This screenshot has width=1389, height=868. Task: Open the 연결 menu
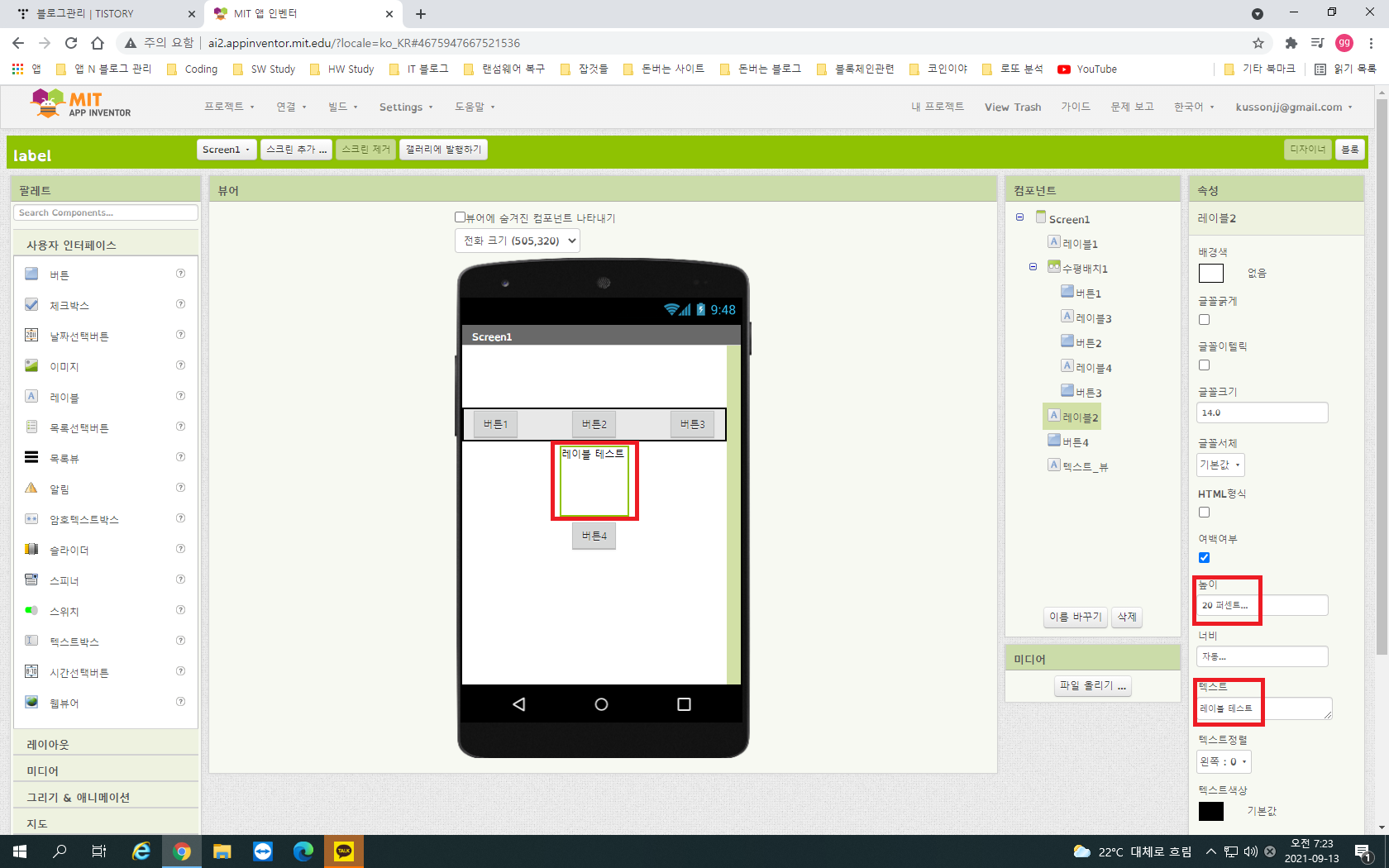pos(291,107)
